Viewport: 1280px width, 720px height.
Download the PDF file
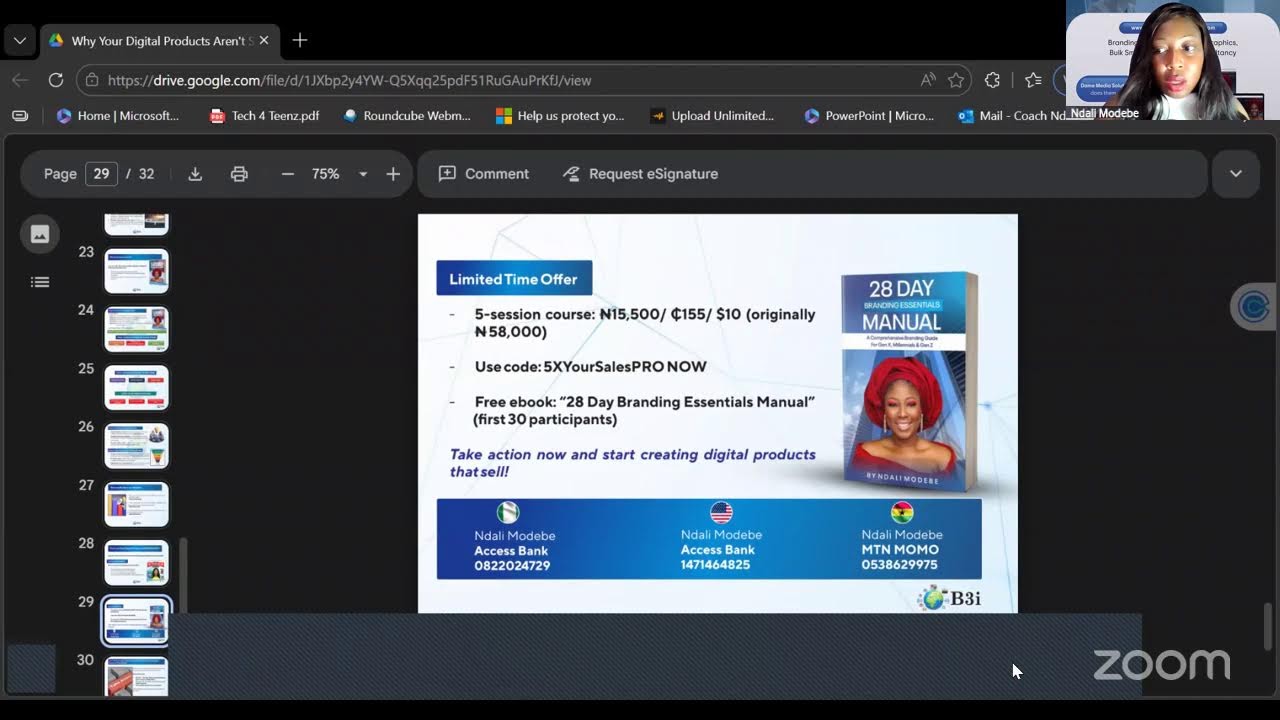[x=195, y=174]
